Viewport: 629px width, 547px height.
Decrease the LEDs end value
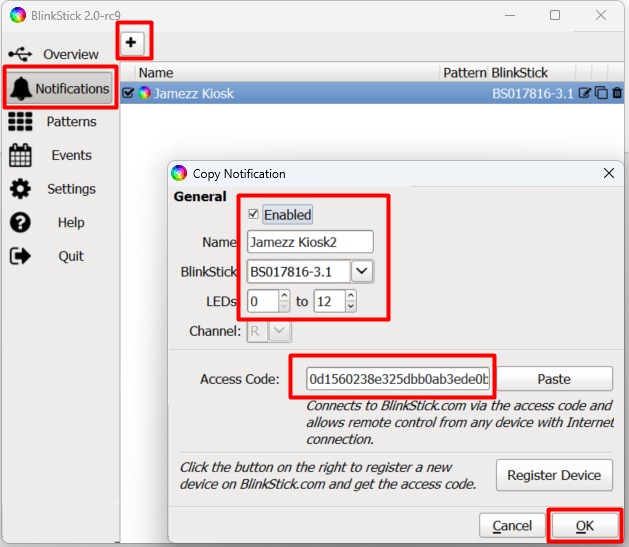pyautogui.click(x=351, y=306)
